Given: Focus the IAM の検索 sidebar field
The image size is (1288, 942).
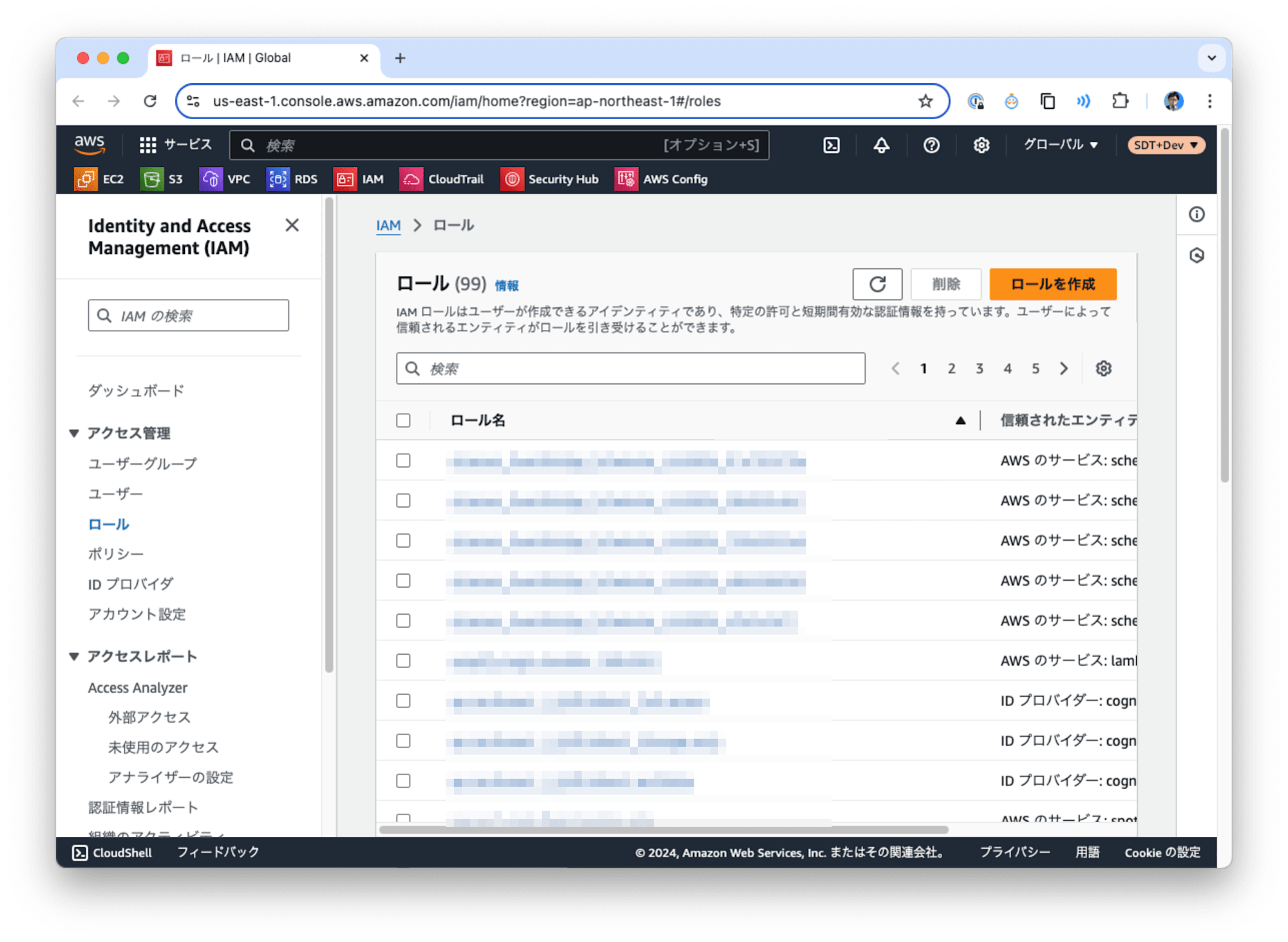Looking at the screenshot, I should [x=189, y=316].
